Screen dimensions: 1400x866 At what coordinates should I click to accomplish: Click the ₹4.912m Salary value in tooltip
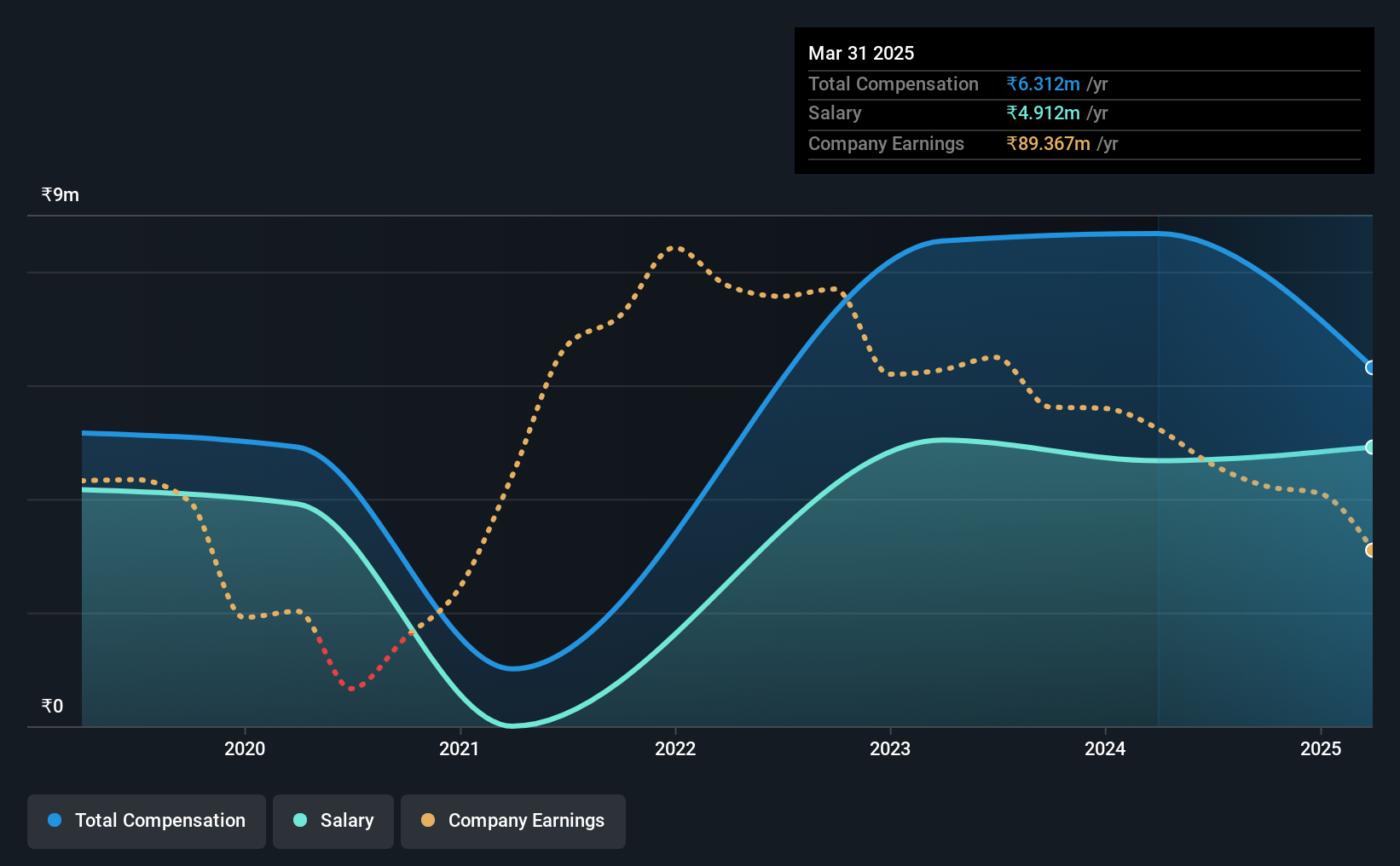(x=1043, y=113)
